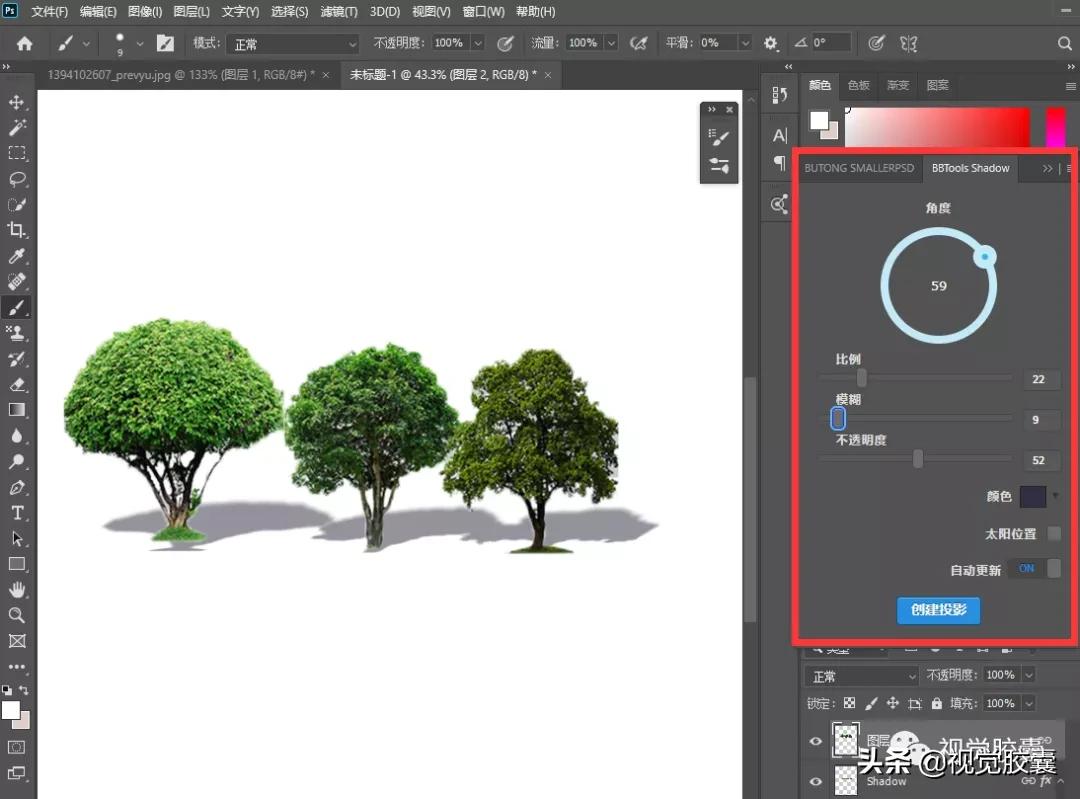Click the 比例 value input field

pyautogui.click(x=1039, y=379)
